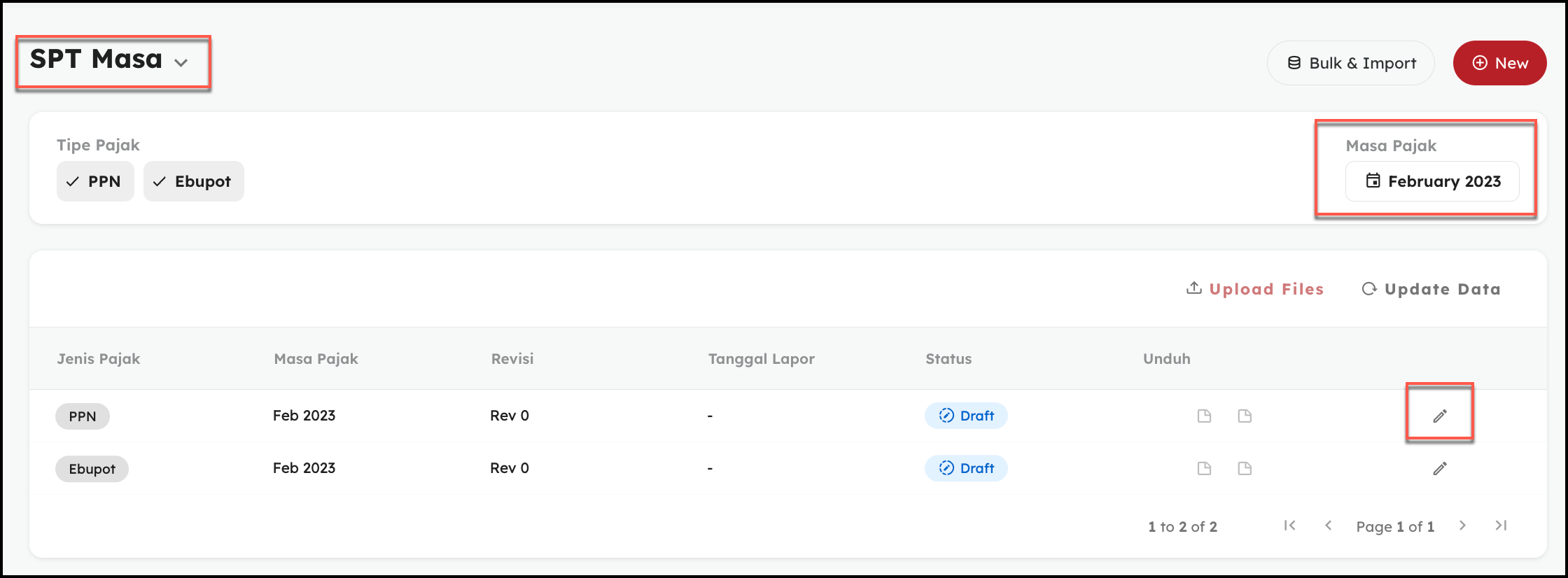1568x578 pixels.
Task: Click Update Data to refresh
Action: 1431,289
